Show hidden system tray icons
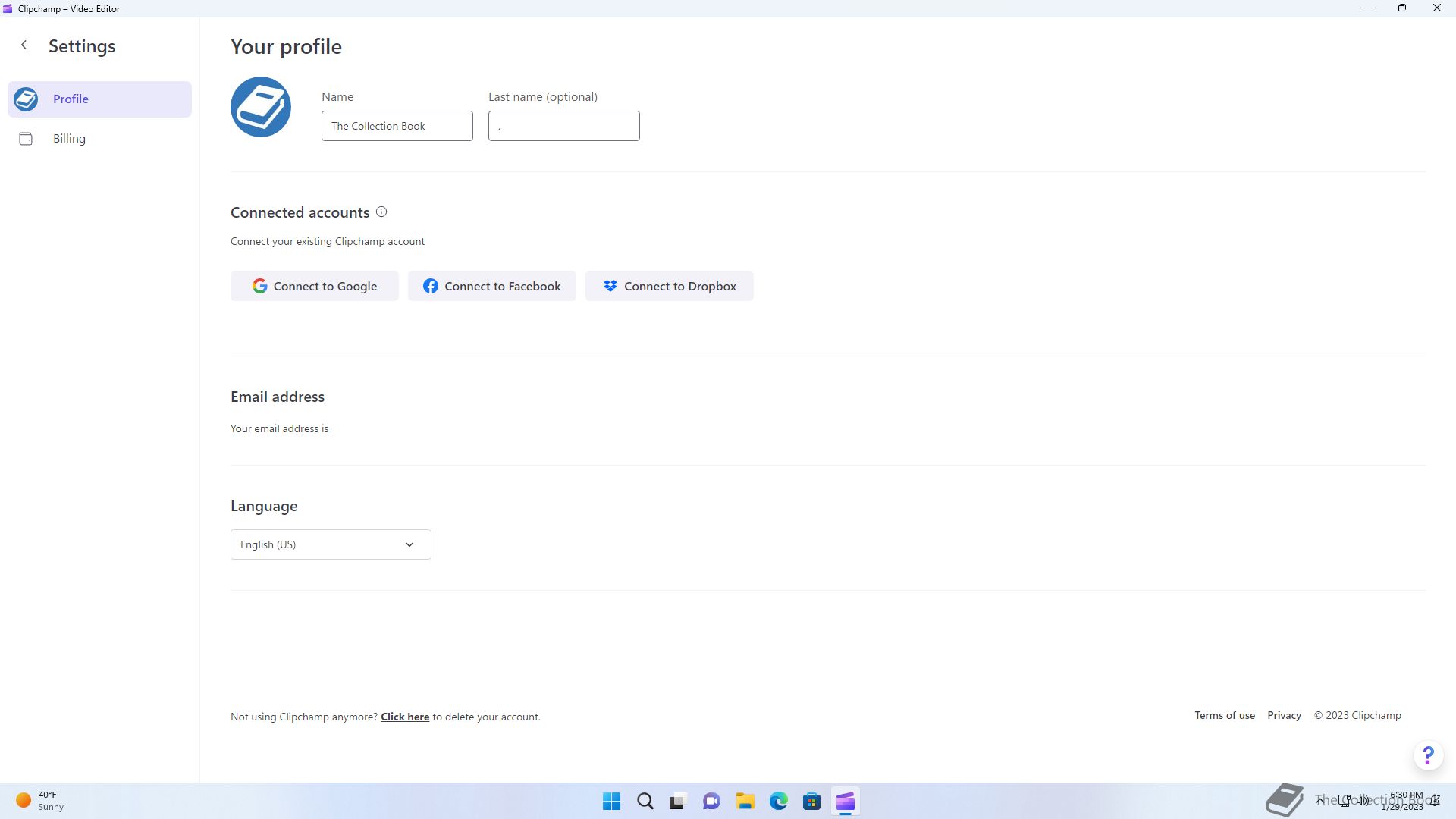 pyautogui.click(x=1319, y=800)
